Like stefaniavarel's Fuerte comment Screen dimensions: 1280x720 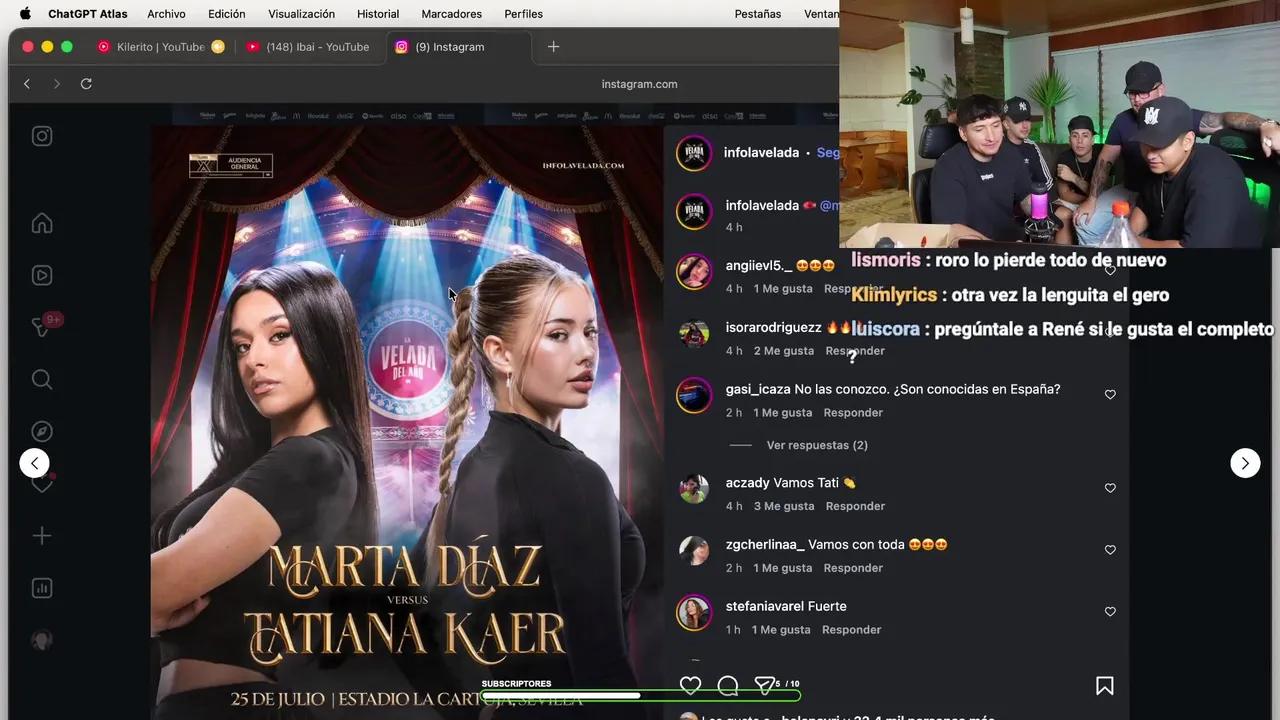pyautogui.click(x=1110, y=612)
